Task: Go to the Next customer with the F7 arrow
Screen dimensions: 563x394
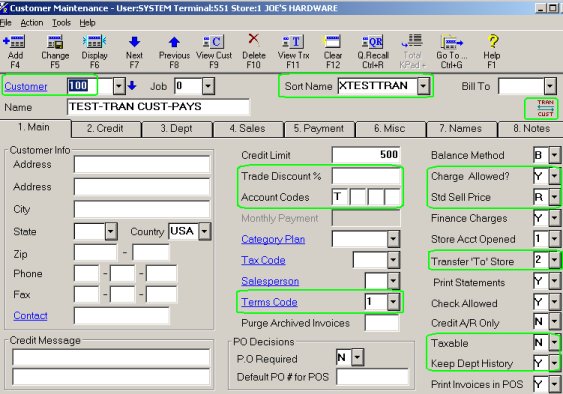Action: [x=135, y=42]
